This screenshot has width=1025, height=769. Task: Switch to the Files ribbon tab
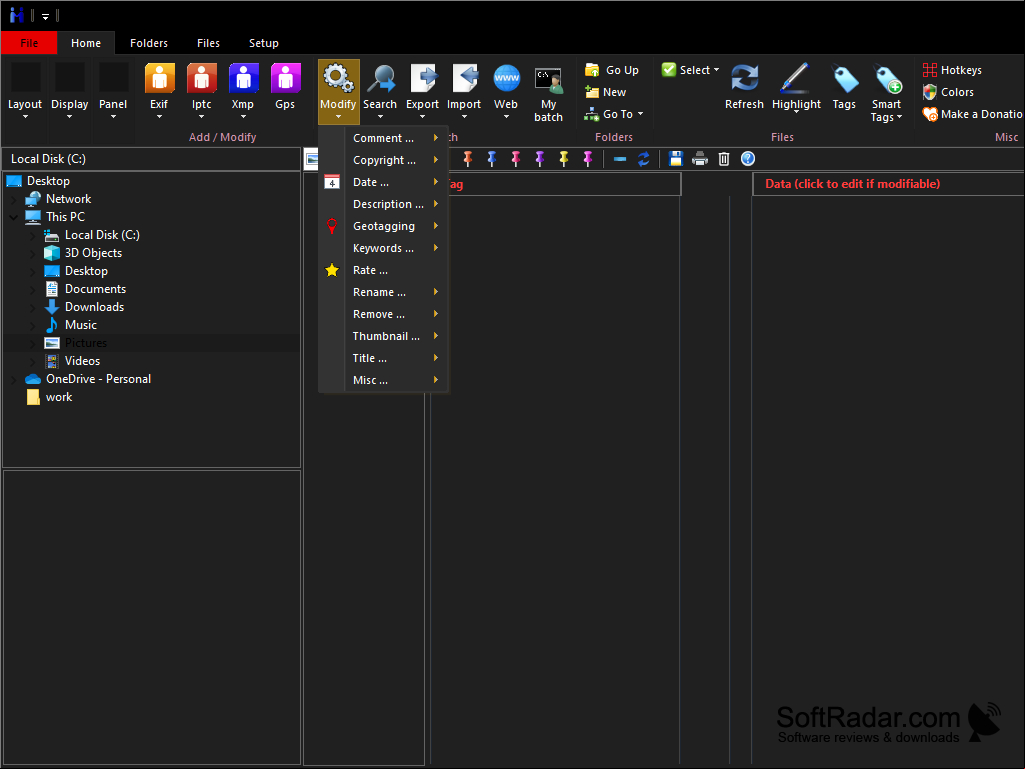(209, 43)
